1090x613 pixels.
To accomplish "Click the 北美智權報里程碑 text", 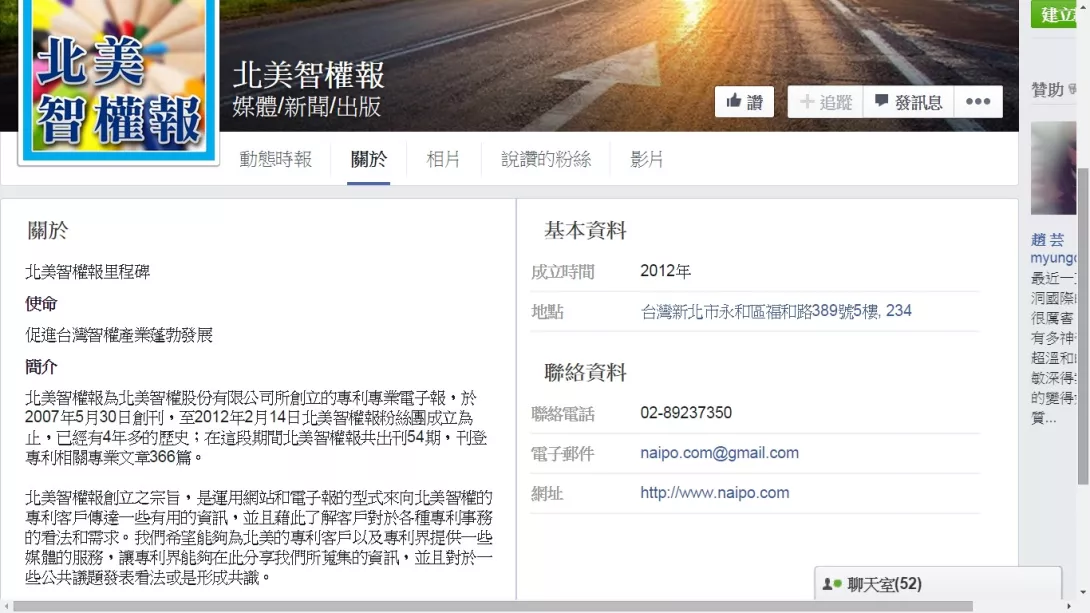I will click(x=88, y=272).
